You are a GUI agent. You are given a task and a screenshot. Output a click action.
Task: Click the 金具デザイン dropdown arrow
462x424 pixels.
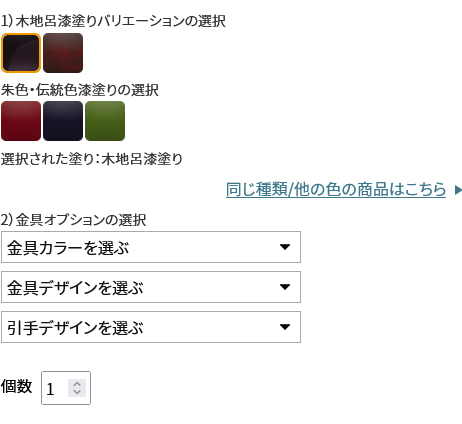point(285,287)
